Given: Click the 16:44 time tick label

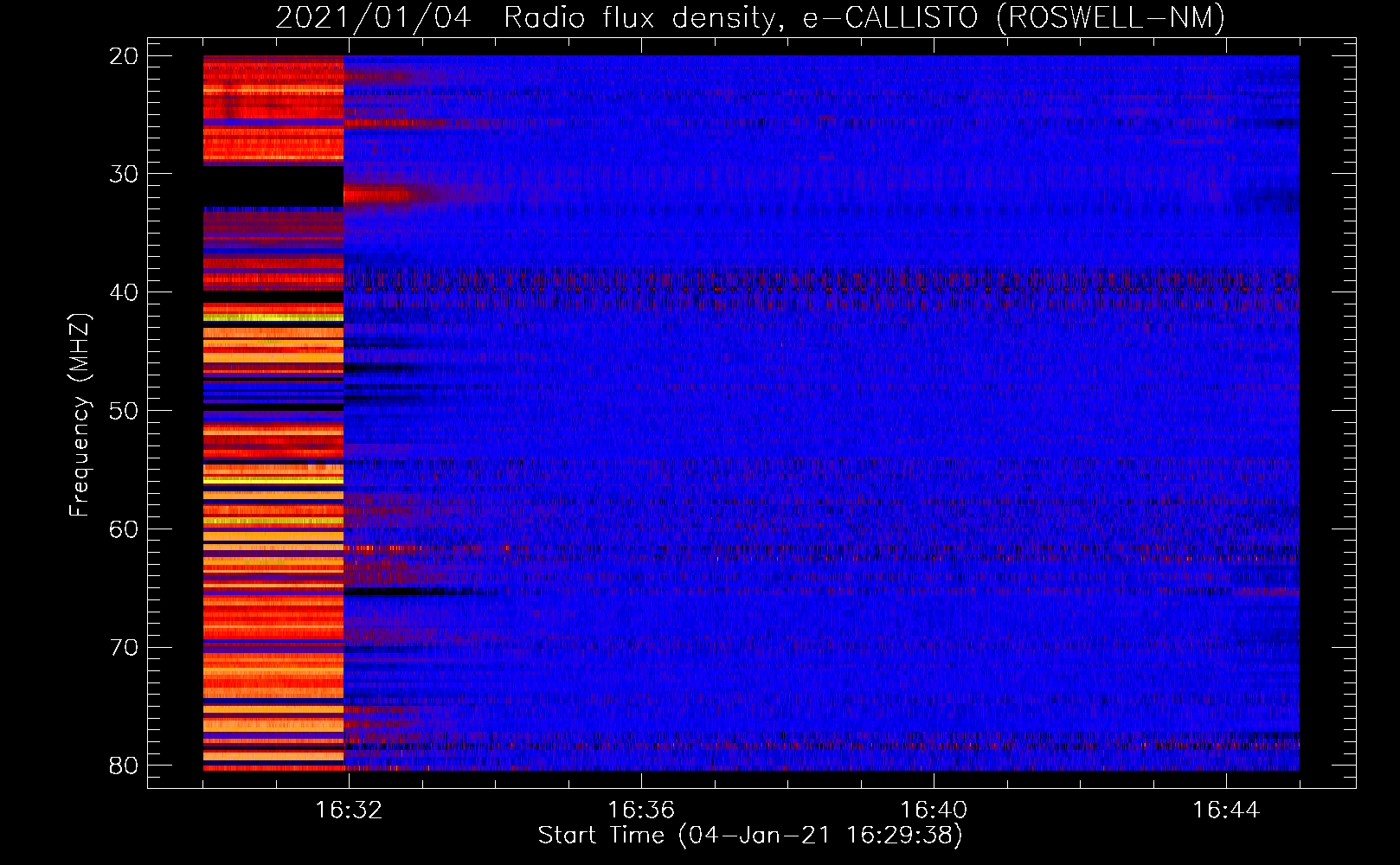Looking at the screenshot, I should pyautogui.click(x=1226, y=810).
